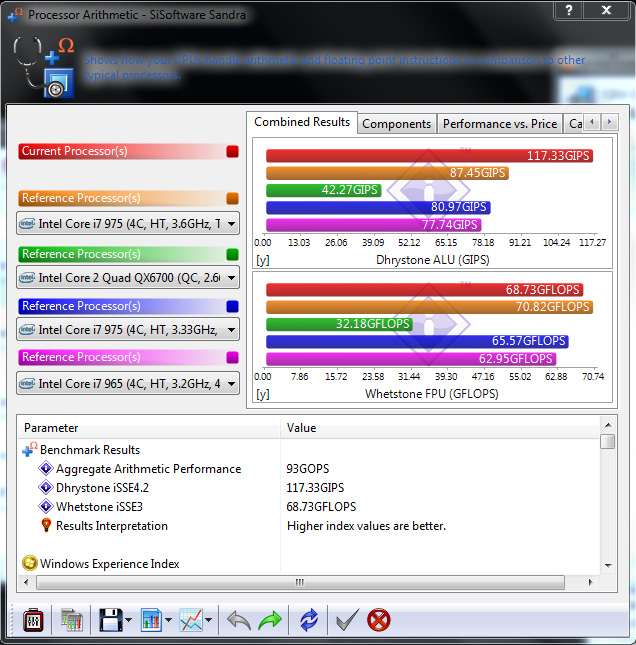Open dropdown arrow next to line graph icon

tap(208, 620)
